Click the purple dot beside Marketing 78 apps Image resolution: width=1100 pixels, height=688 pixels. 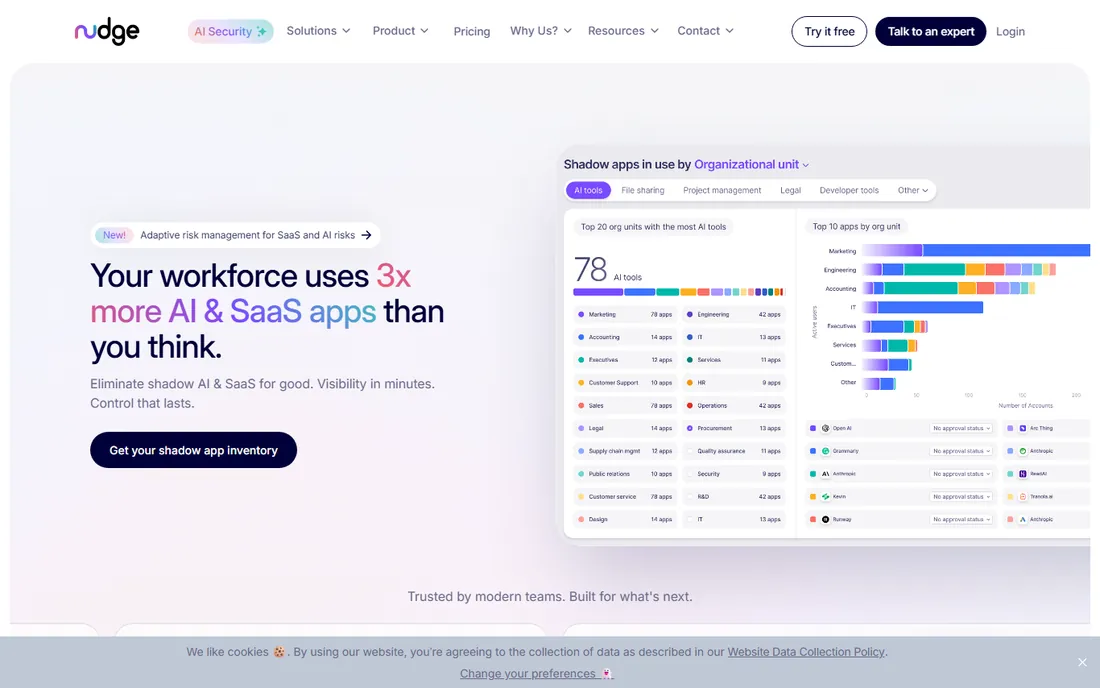pyautogui.click(x=581, y=314)
